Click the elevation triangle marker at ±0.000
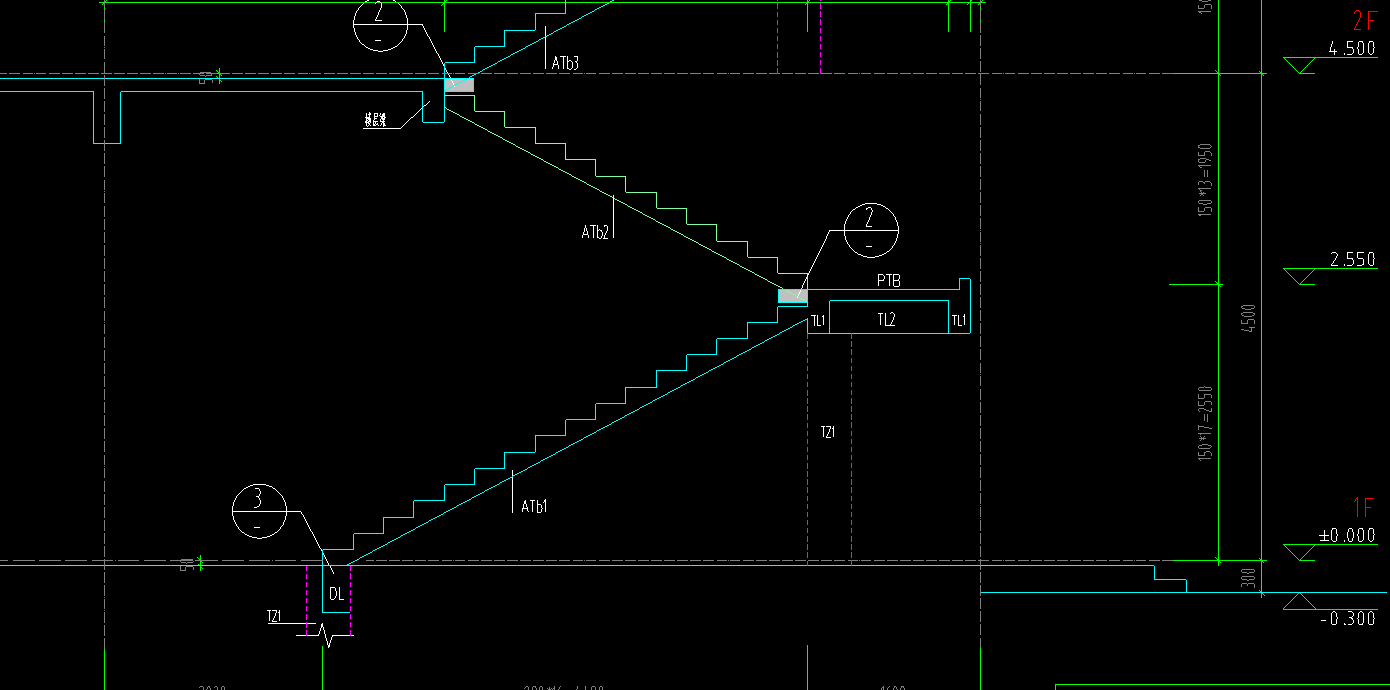Image resolution: width=1390 pixels, height=690 pixels. [x=1300, y=553]
